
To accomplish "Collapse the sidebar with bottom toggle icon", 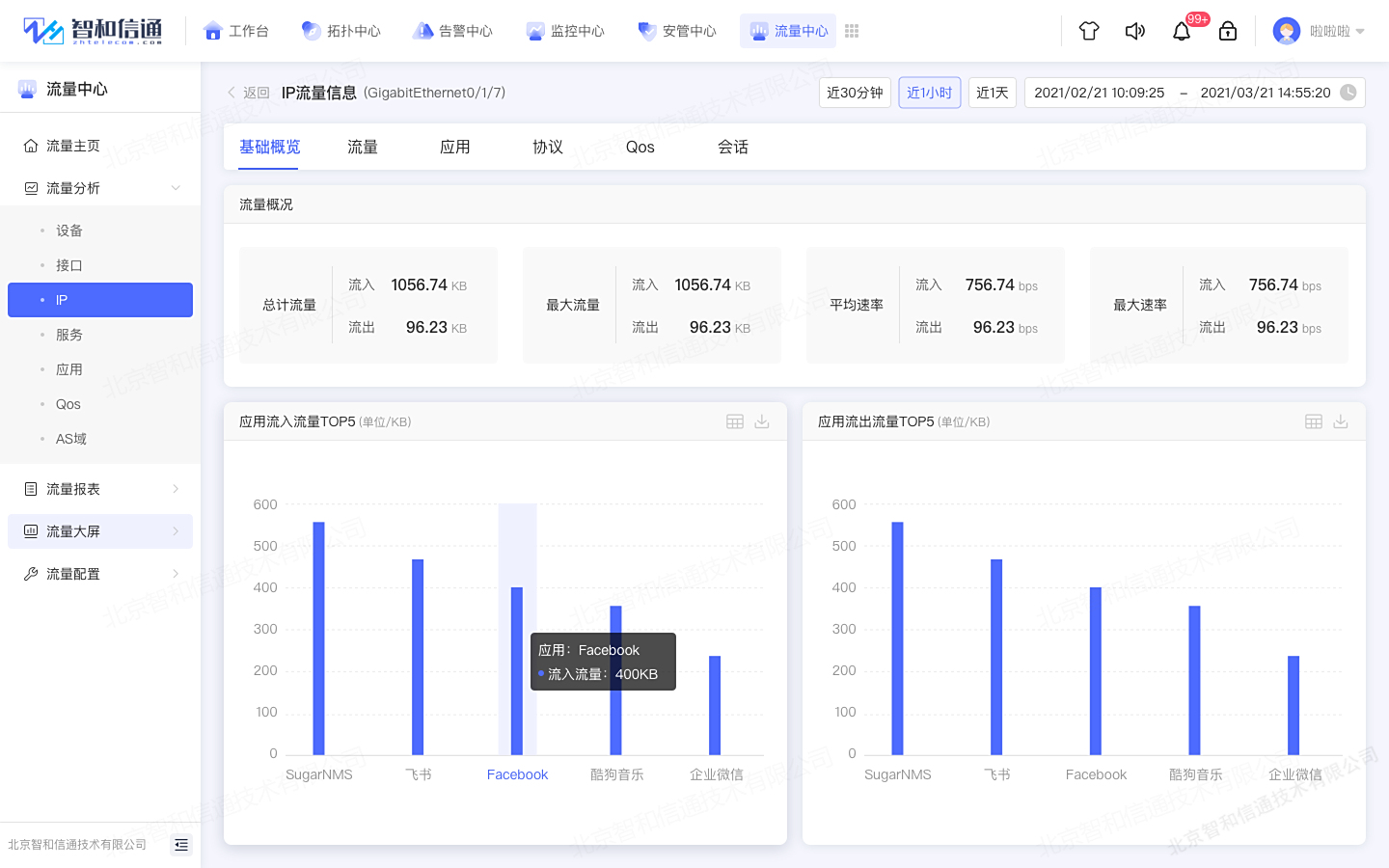I will (x=181, y=845).
